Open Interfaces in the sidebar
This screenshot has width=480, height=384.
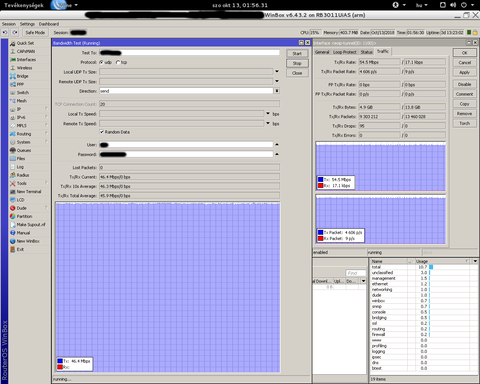tap(26, 60)
